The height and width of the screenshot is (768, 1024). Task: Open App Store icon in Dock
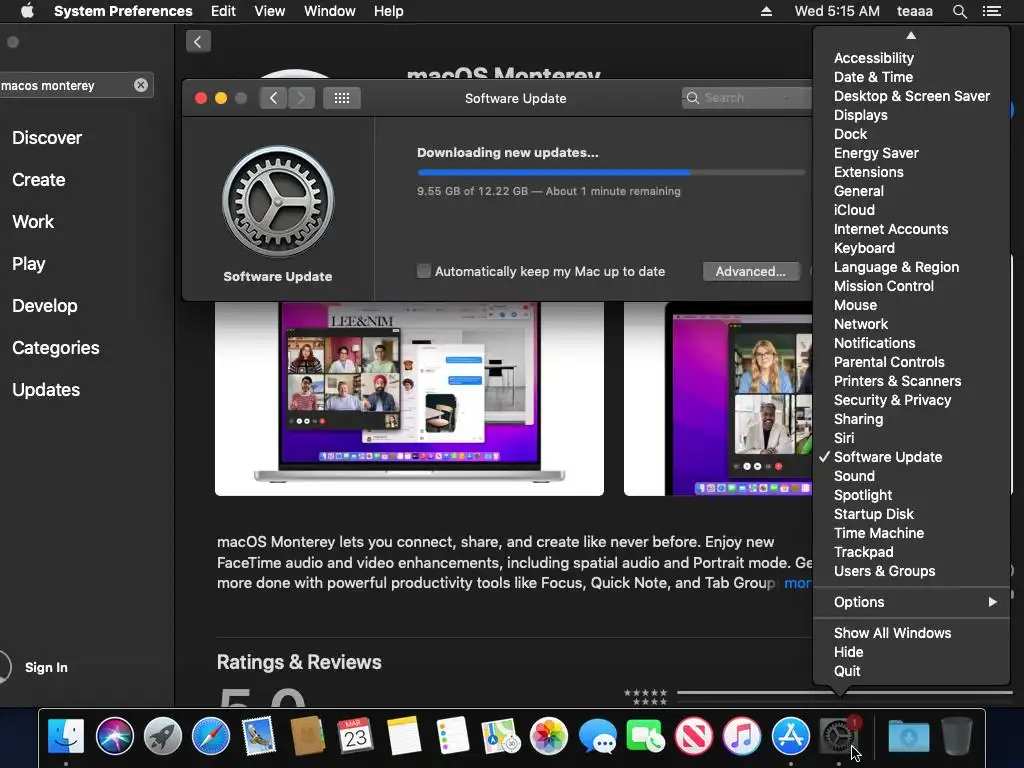790,736
